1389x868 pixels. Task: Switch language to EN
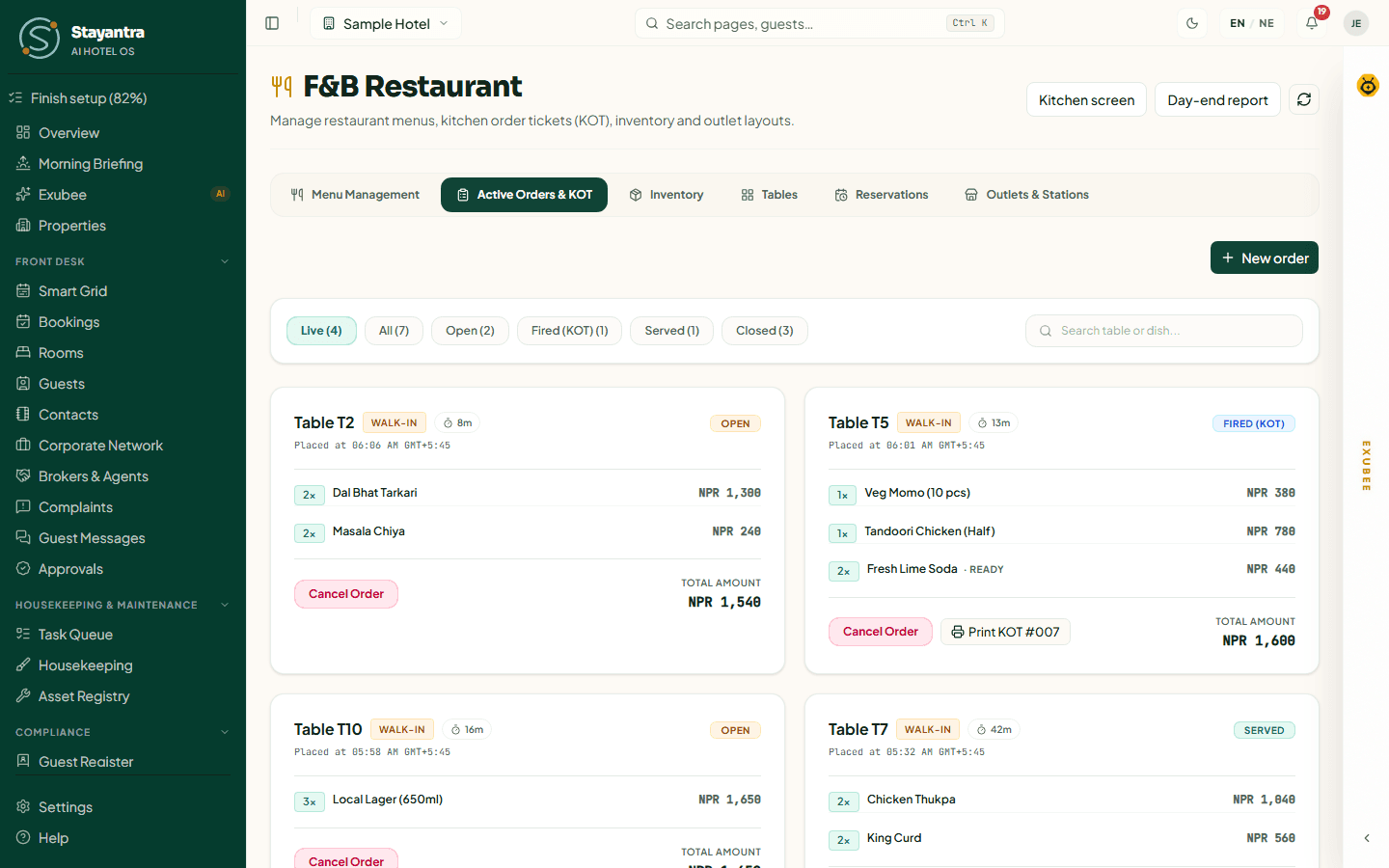tap(1238, 23)
